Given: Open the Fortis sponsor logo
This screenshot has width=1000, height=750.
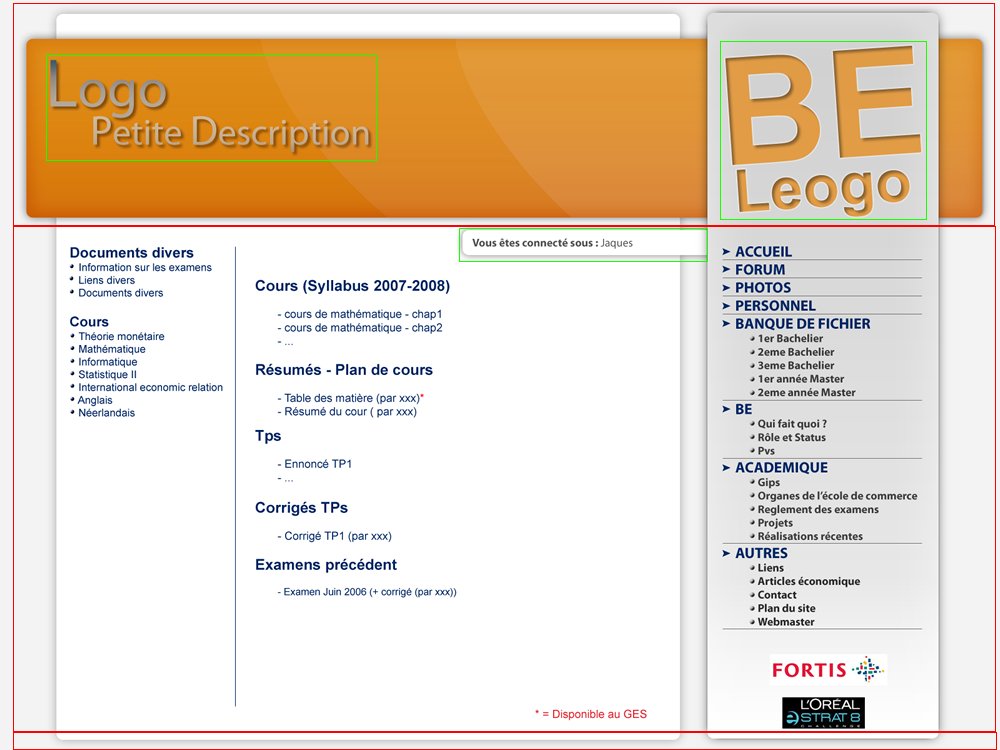Looking at the screenshot, I should pyautogui.click(x=828, y=670).
